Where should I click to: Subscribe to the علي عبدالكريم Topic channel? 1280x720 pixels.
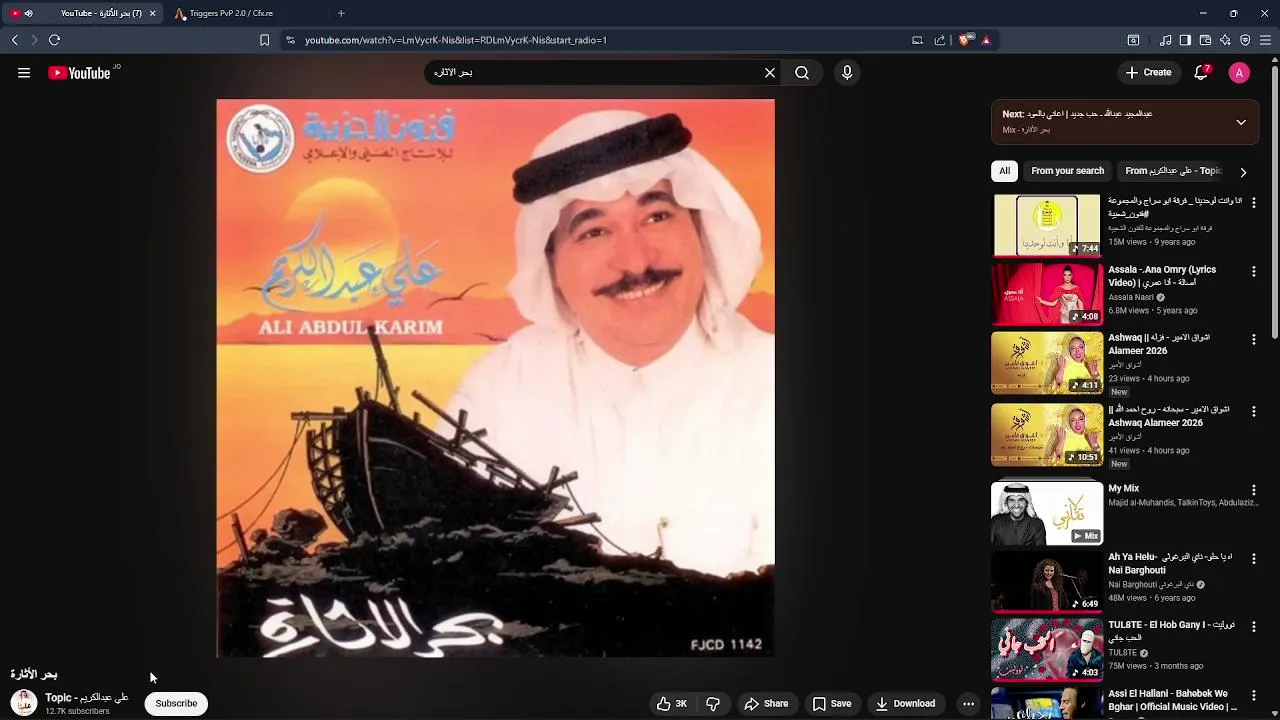[x=176, y=704]
